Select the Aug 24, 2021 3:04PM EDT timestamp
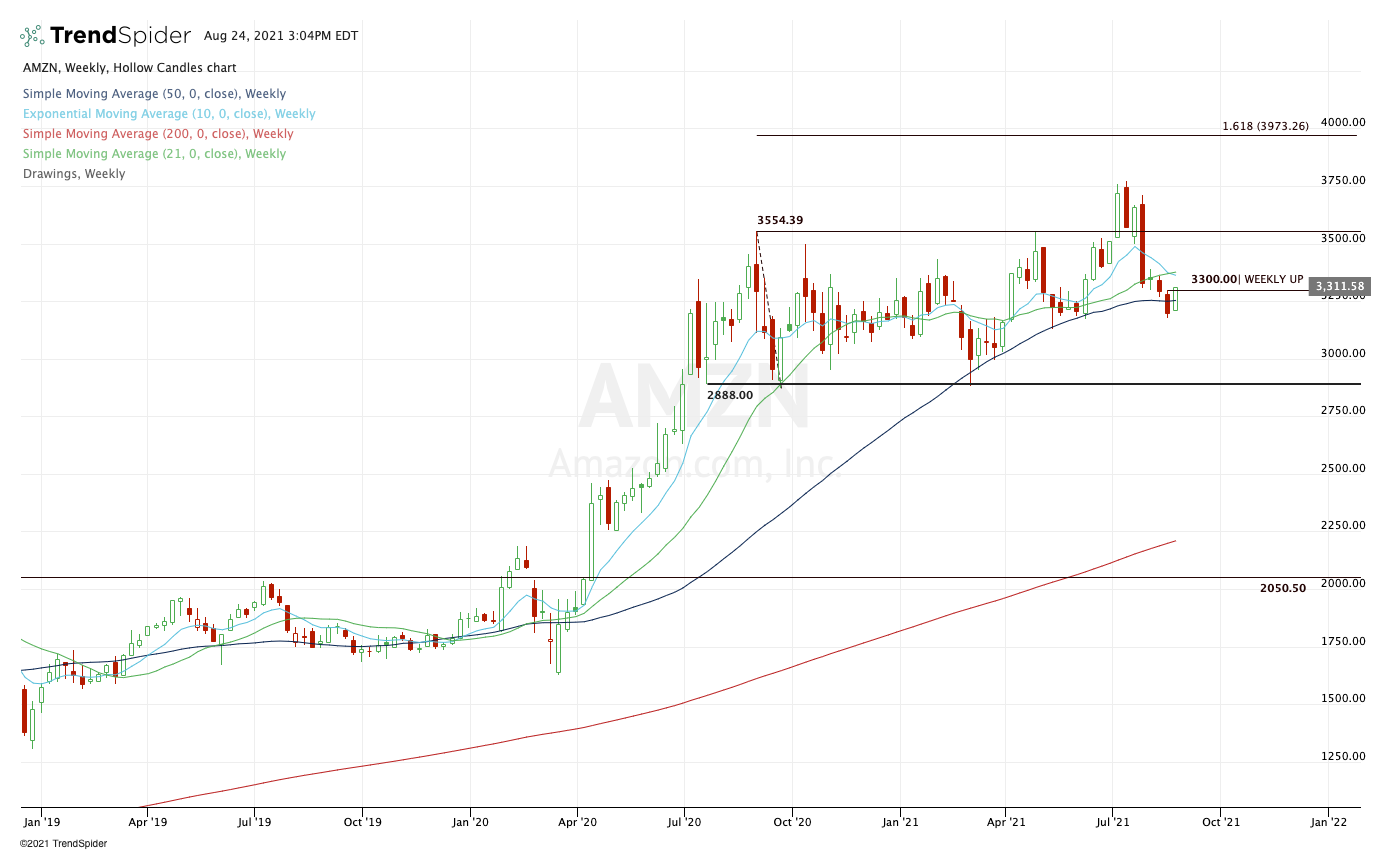Viewport: 1391px width, 853px height. [x=281, y=36]
